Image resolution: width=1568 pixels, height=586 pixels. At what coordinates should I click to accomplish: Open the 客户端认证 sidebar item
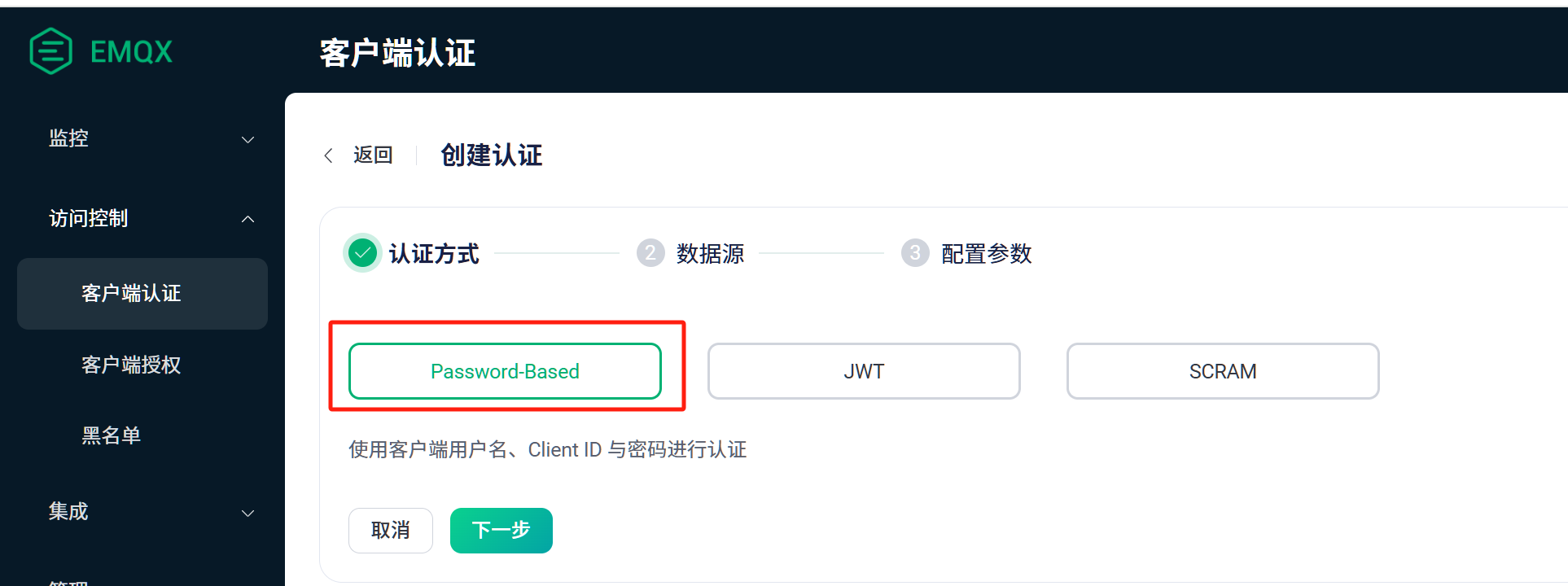point(142,294)
